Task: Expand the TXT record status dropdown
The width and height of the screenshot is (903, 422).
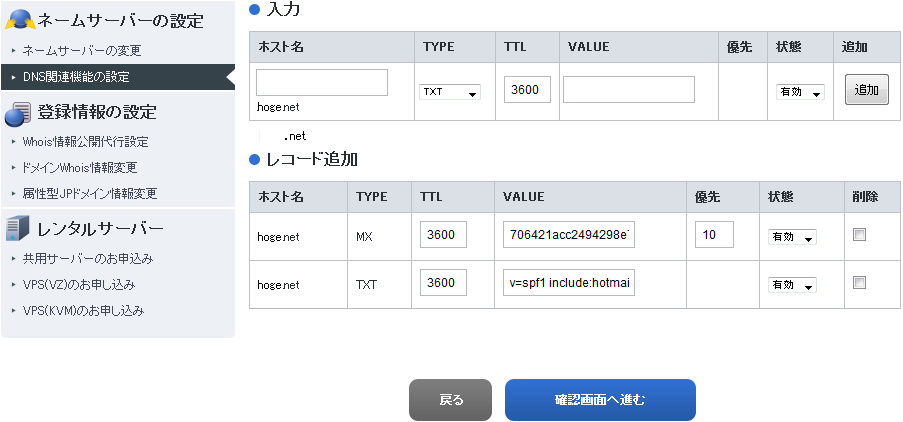Action: click(792, 285)
